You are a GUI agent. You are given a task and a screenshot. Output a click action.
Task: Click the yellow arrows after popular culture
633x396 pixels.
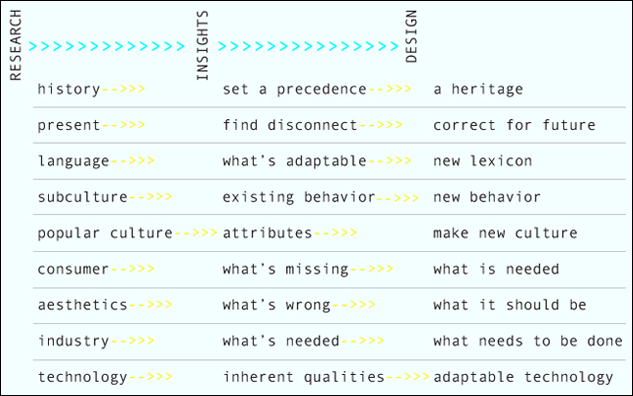[196, 233]
